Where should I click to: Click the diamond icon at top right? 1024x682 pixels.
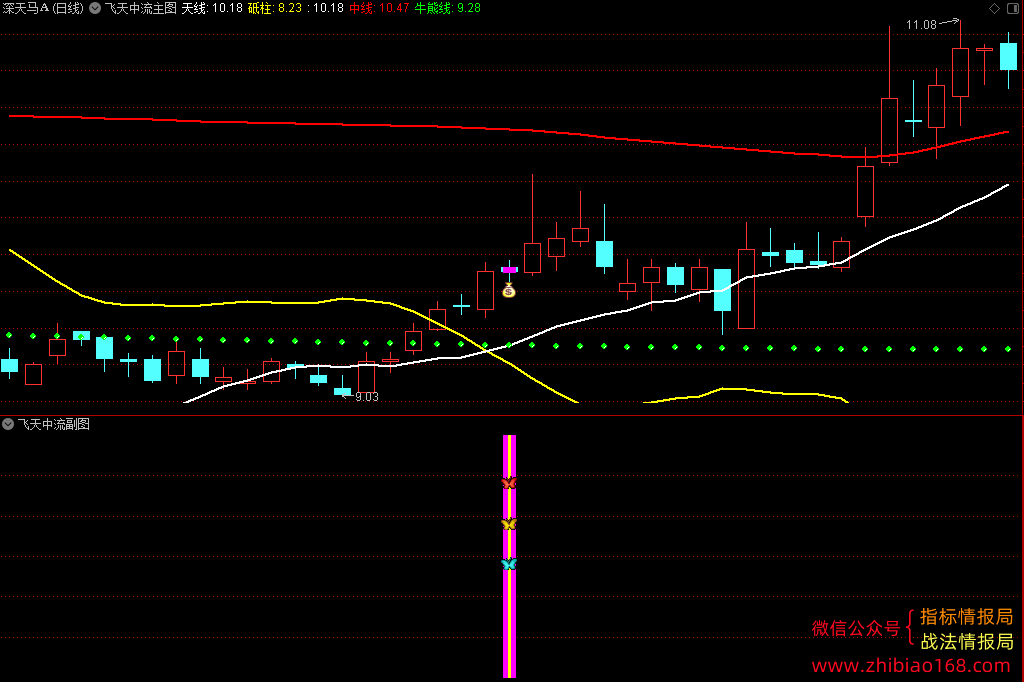pyautogui.click(x=994, y=8)
